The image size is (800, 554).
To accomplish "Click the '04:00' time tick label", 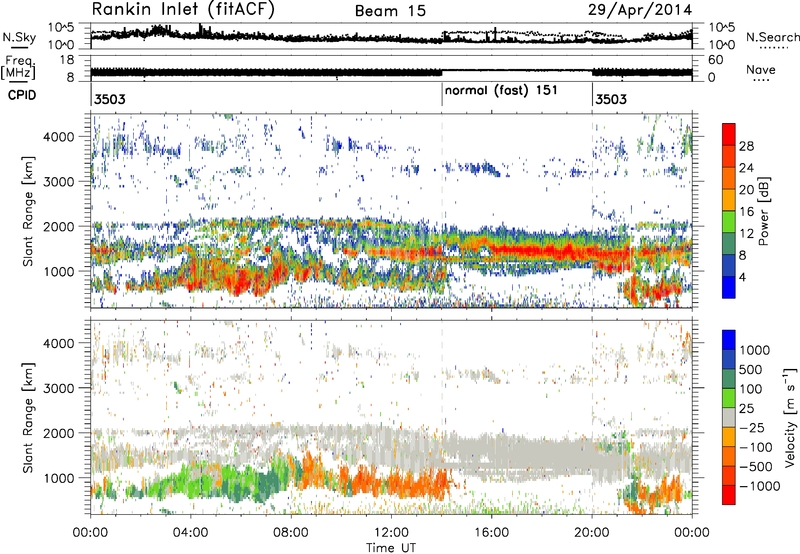I will (190, 533).
